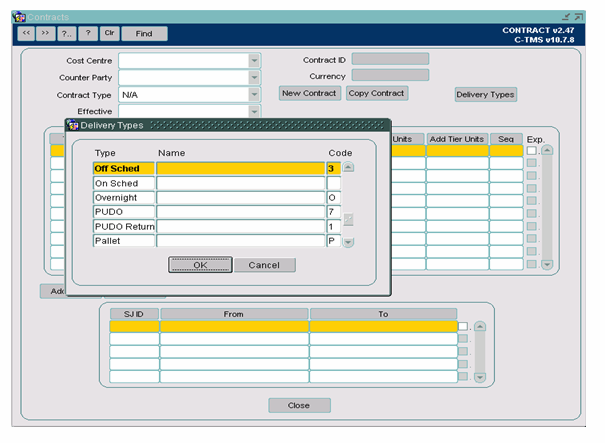The width and height of the screenshot is (605, 443).
Task: Close the Contracts form with Close button
Action: click(299, 406)
